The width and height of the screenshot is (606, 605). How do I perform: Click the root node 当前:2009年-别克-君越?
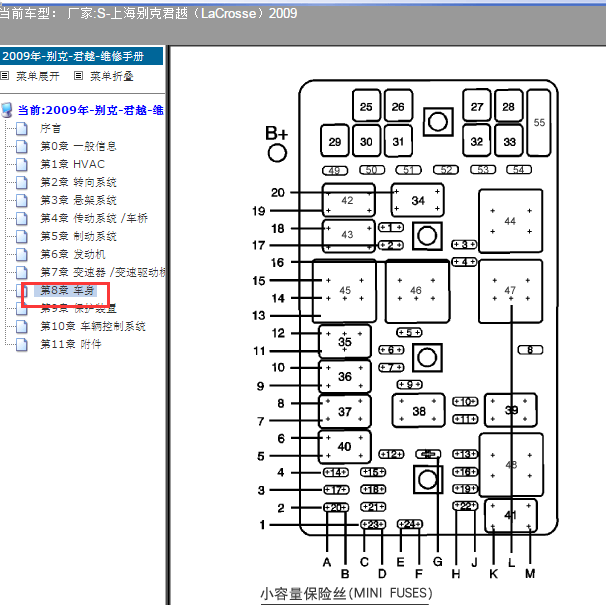coord(91,110)
